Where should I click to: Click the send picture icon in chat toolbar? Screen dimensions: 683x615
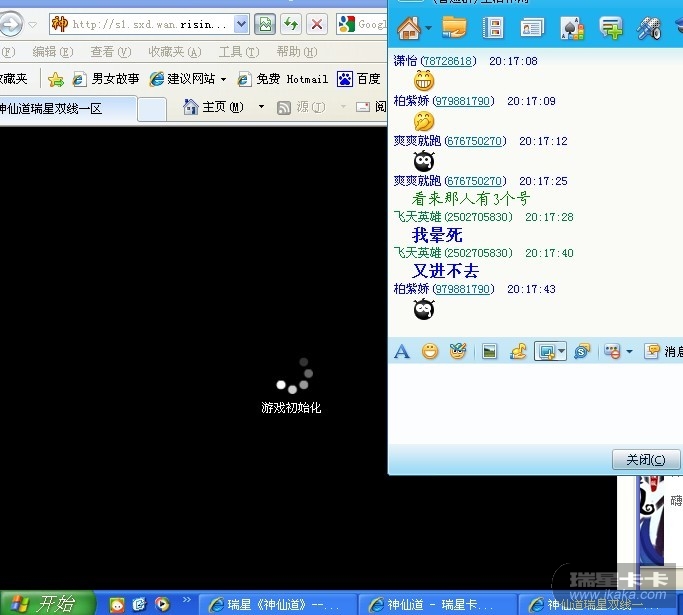coord(489,351)
